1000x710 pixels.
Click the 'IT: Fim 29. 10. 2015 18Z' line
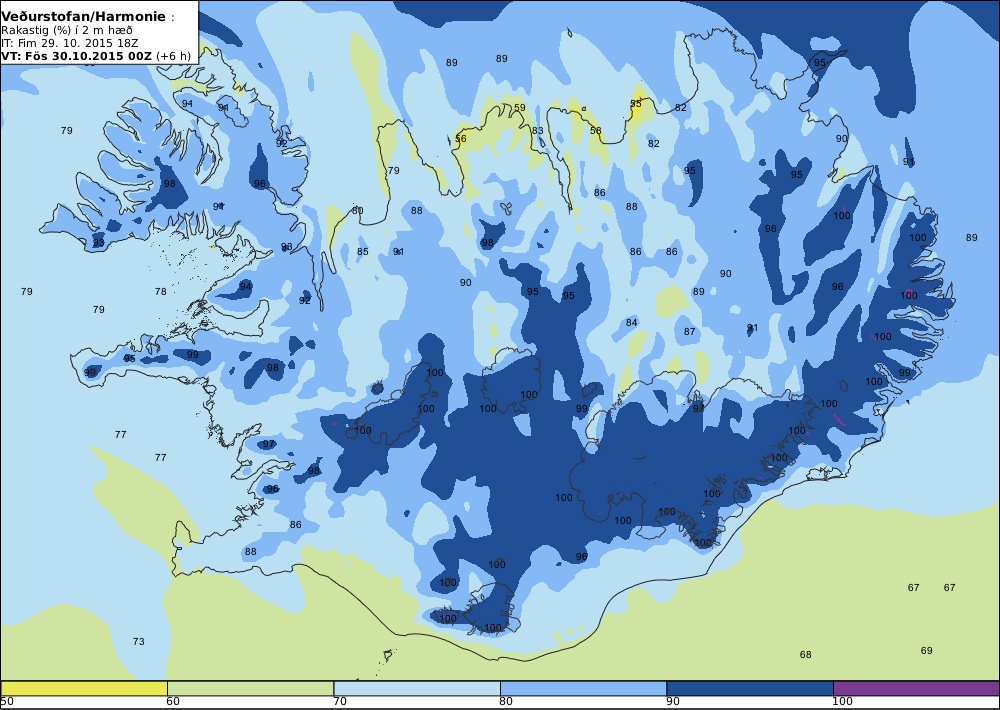pos(70,43)
